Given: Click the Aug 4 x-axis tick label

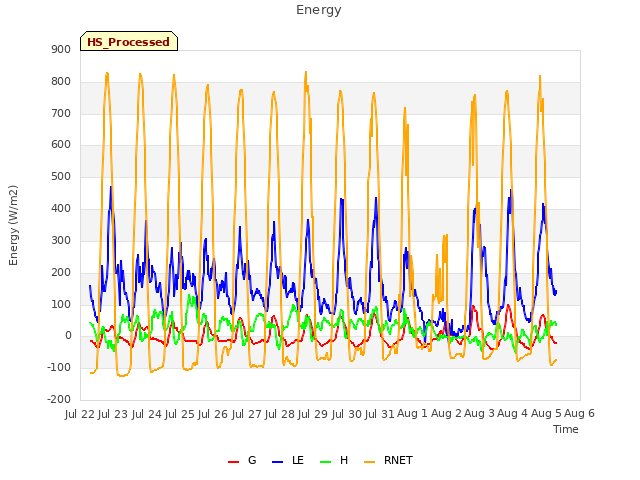Looking at the screenshot, I should pos(512,414).
